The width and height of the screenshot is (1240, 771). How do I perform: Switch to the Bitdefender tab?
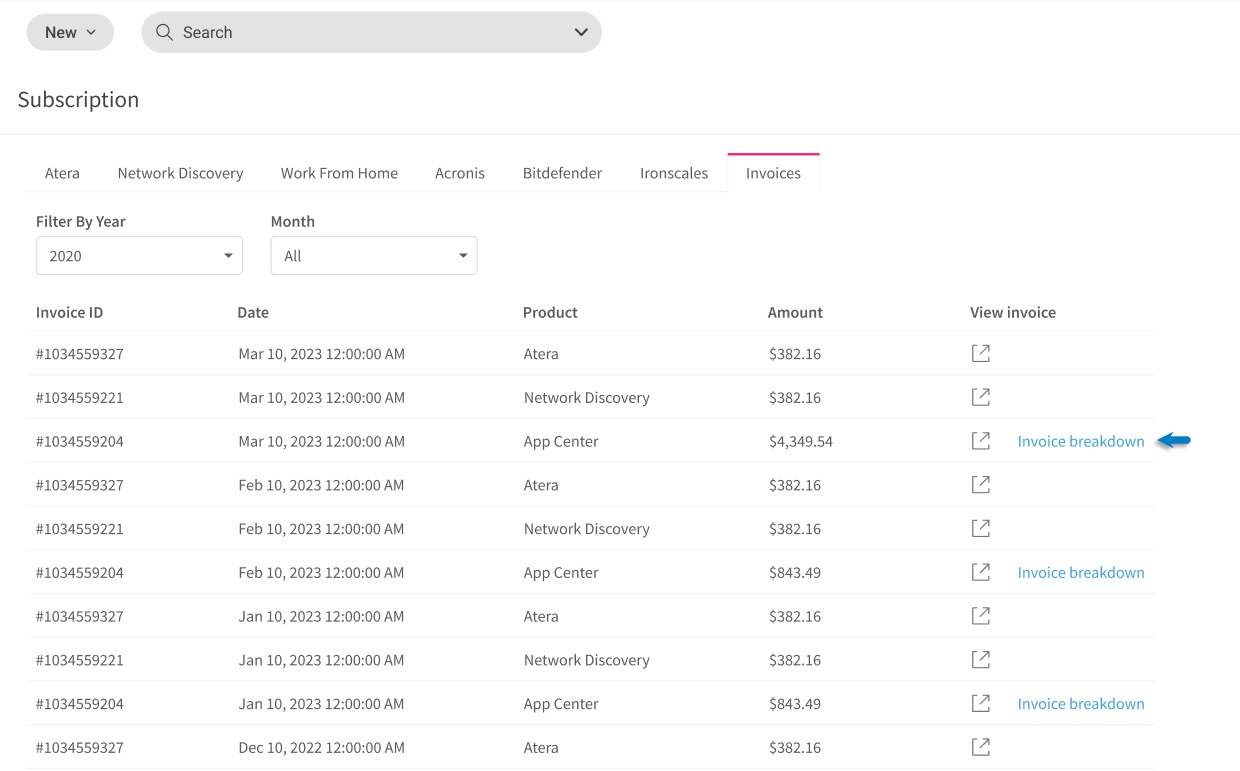(x=562, y=173)
